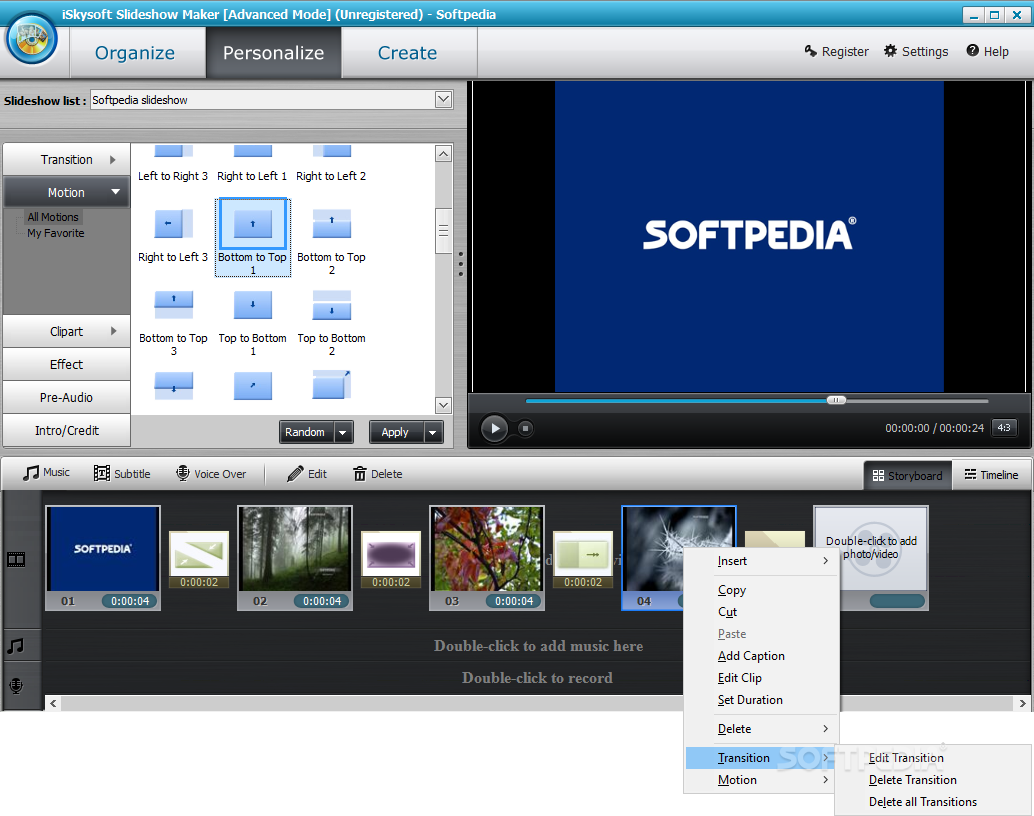
Task: Expand the Insert submenu
Action: pyautogui.click(x=761, y=561)
